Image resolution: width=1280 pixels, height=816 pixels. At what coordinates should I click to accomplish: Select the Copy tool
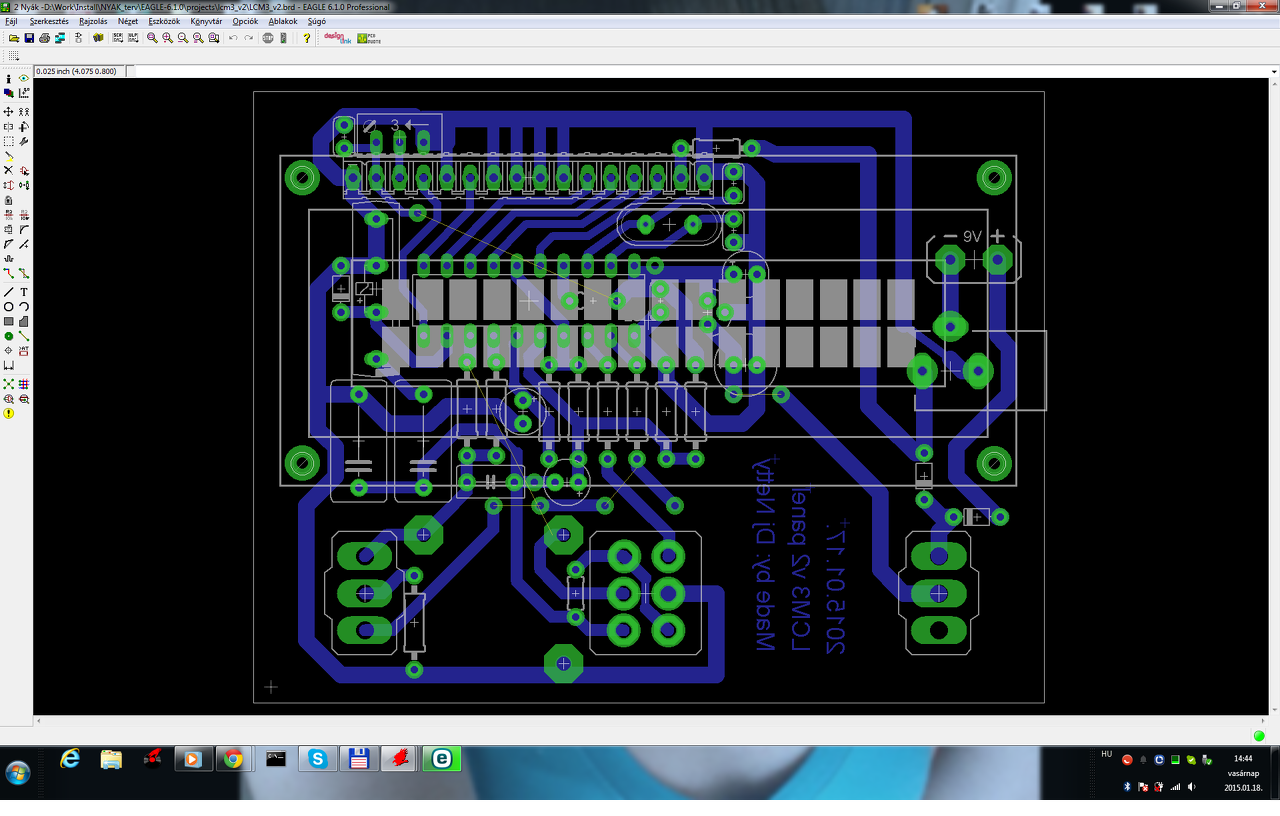[x=24, y=112]
